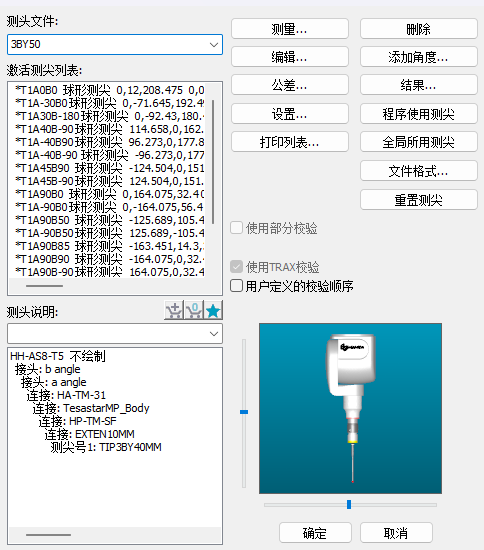Select tip *T1A-90B50 in the list
This screenshot has height=550, width=484.
(x=109, y=233)
